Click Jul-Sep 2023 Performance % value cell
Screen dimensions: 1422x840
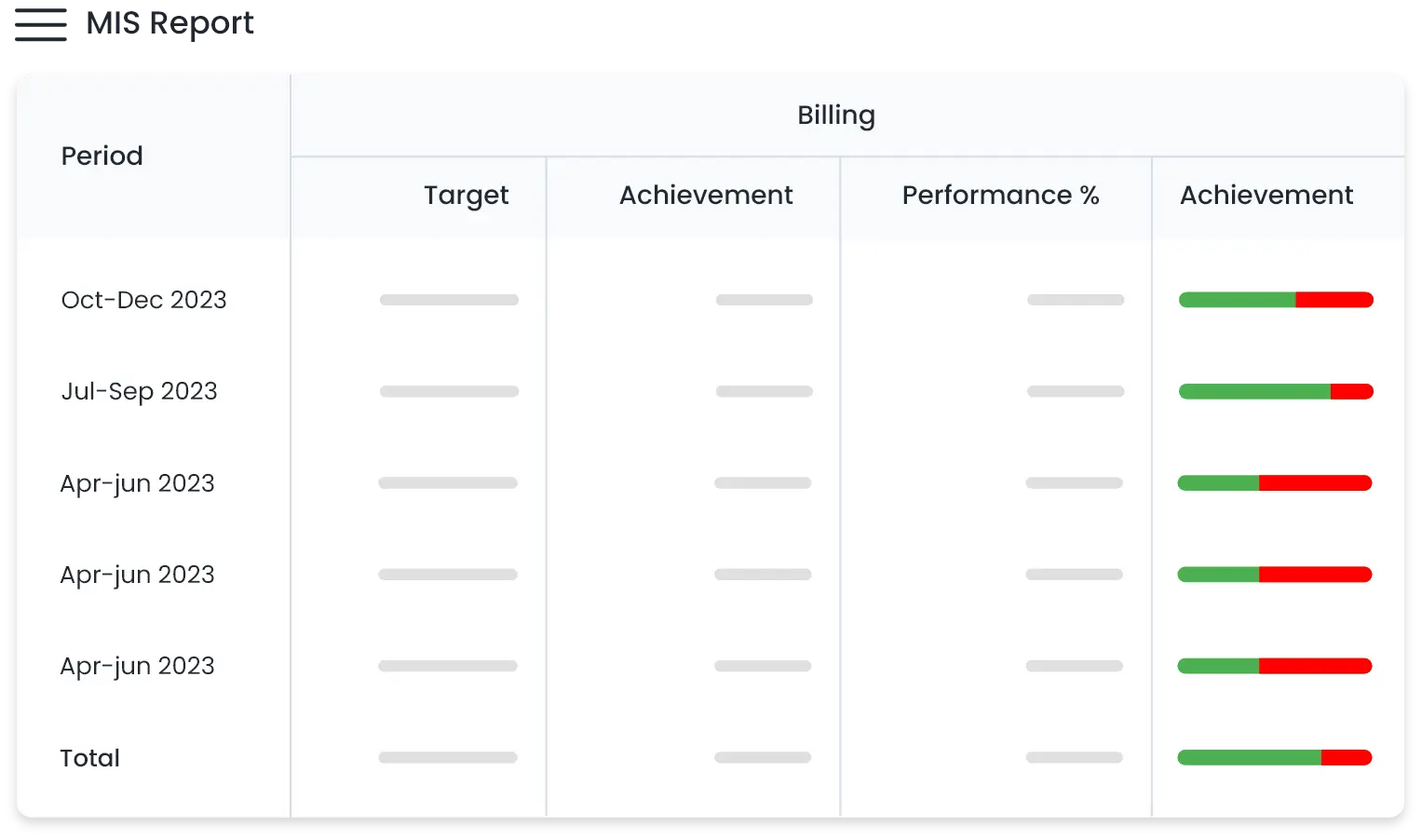pos(1076,391)
